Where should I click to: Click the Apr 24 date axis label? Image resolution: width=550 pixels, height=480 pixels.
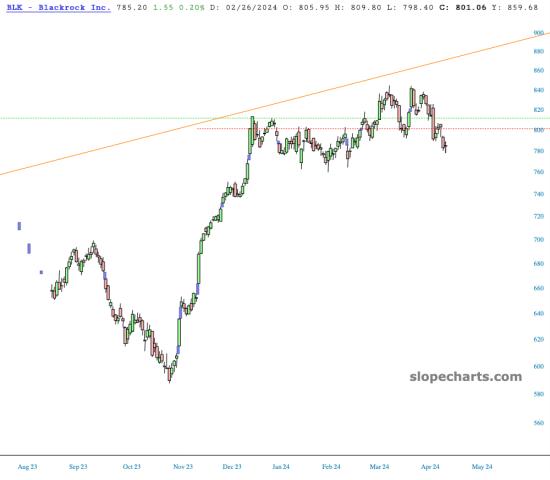pos(430,467)
